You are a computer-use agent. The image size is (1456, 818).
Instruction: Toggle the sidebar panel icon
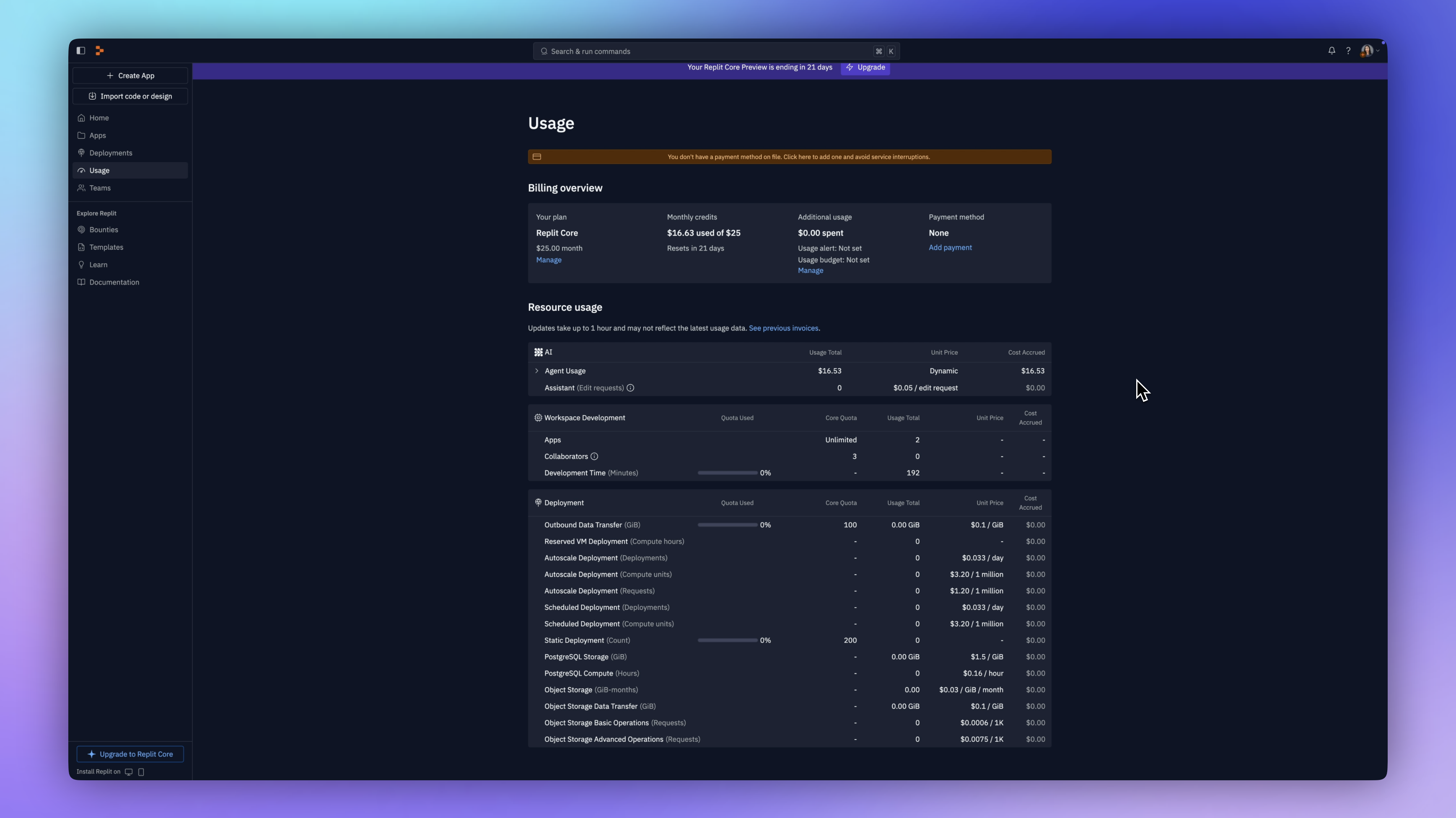[x=81, y=51]
